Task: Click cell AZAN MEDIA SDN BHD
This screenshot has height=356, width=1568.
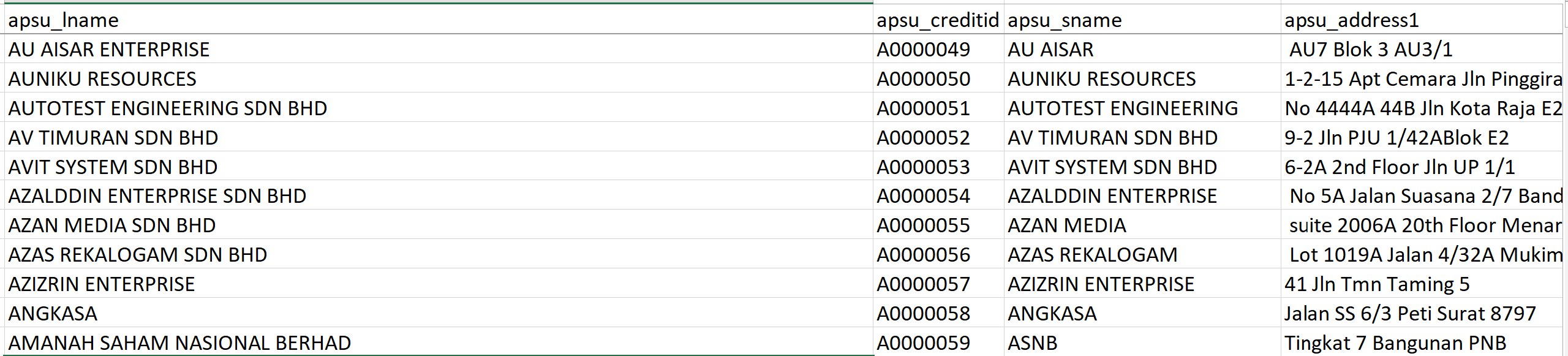Action: 439,225
